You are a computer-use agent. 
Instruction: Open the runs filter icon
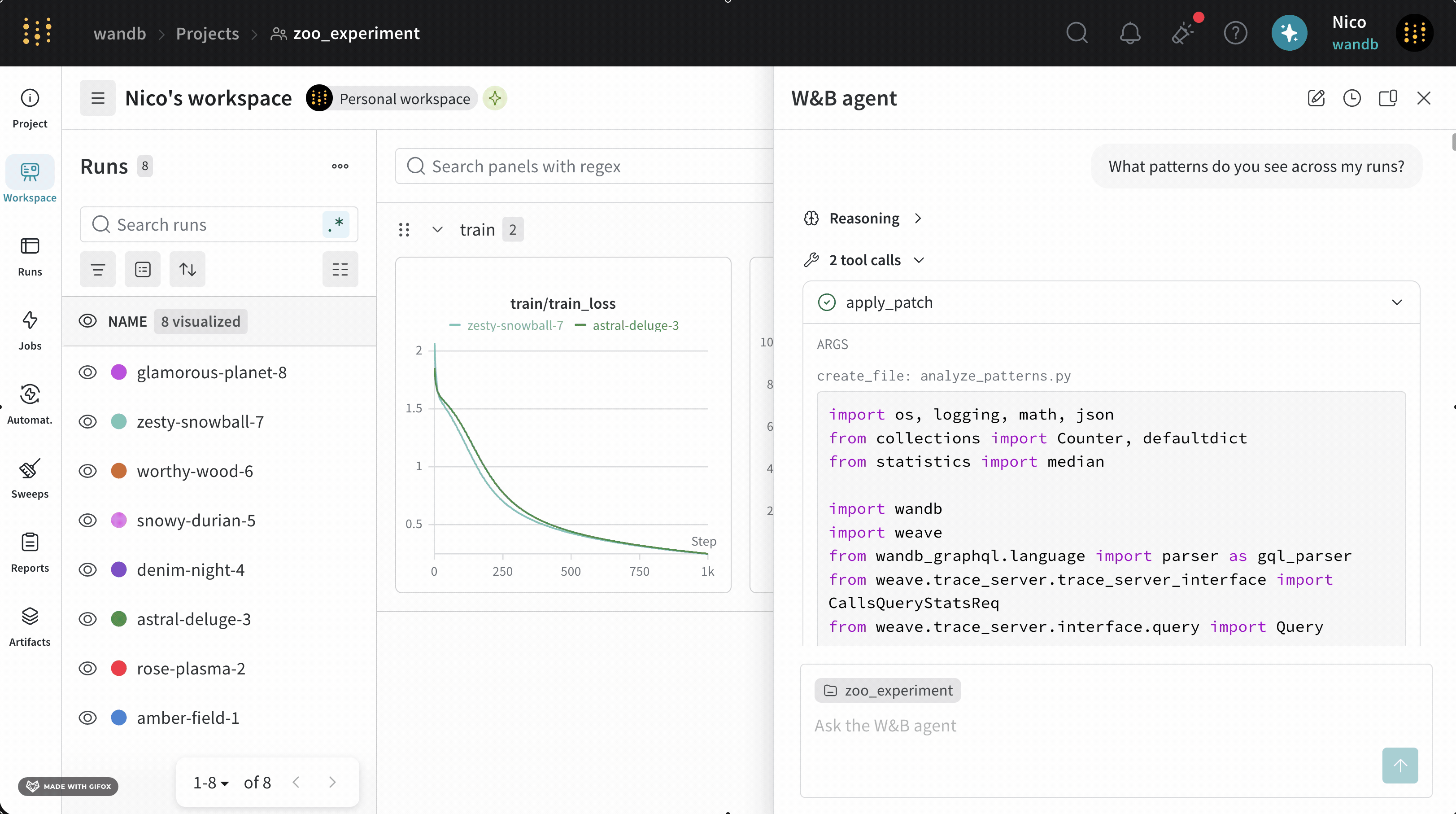(x=98, y=269)
